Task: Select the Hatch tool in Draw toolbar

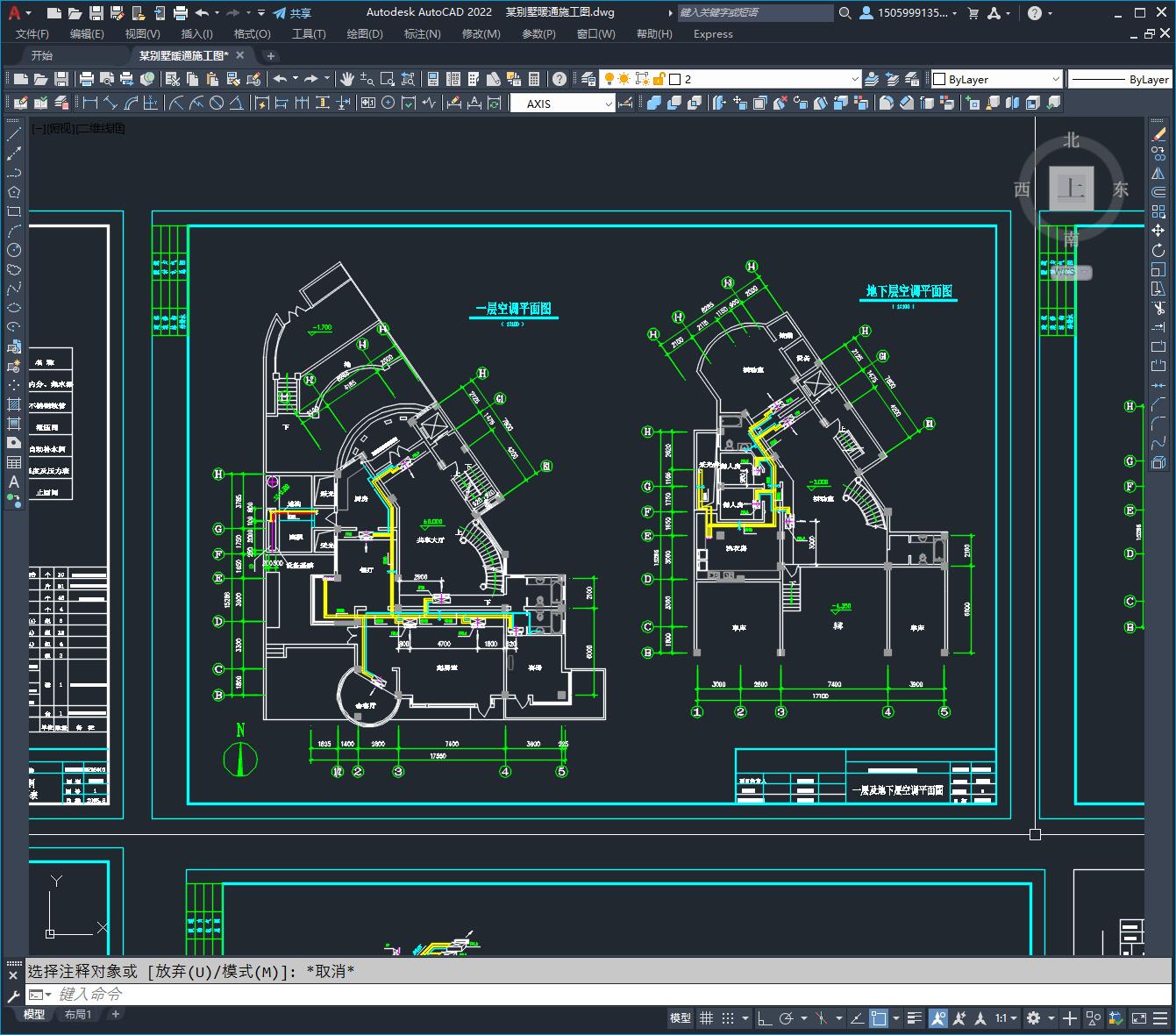Action: [x=14, y=404]
